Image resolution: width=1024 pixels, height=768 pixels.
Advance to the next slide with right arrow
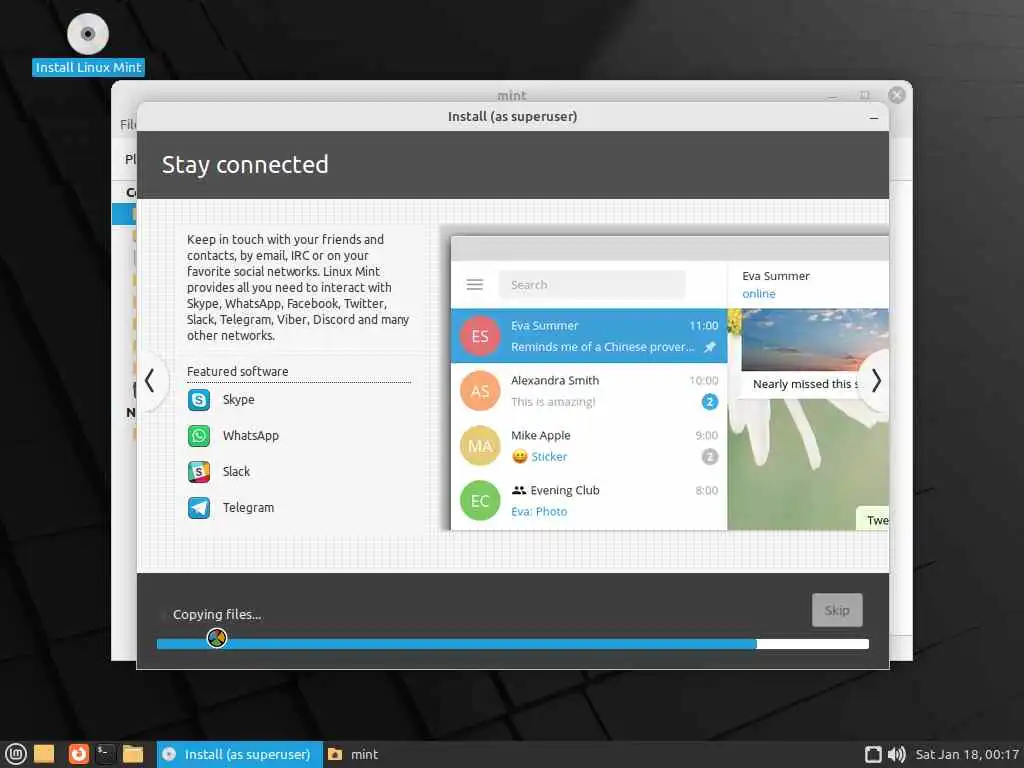875,381
